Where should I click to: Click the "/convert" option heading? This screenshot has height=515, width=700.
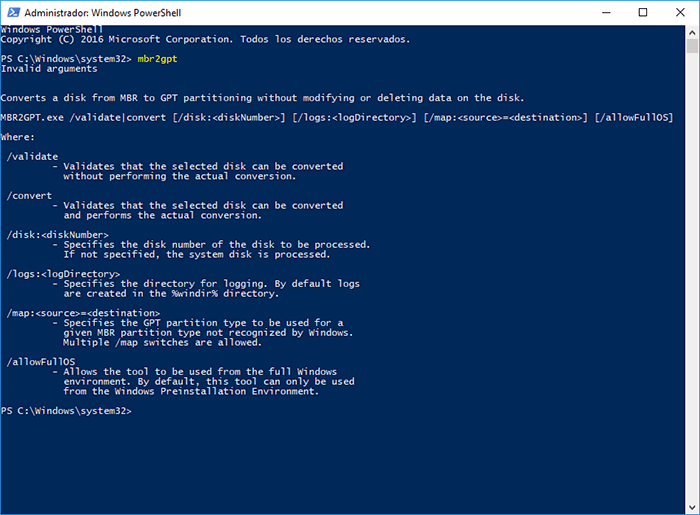pyautogui.click(x=28, y=195)
